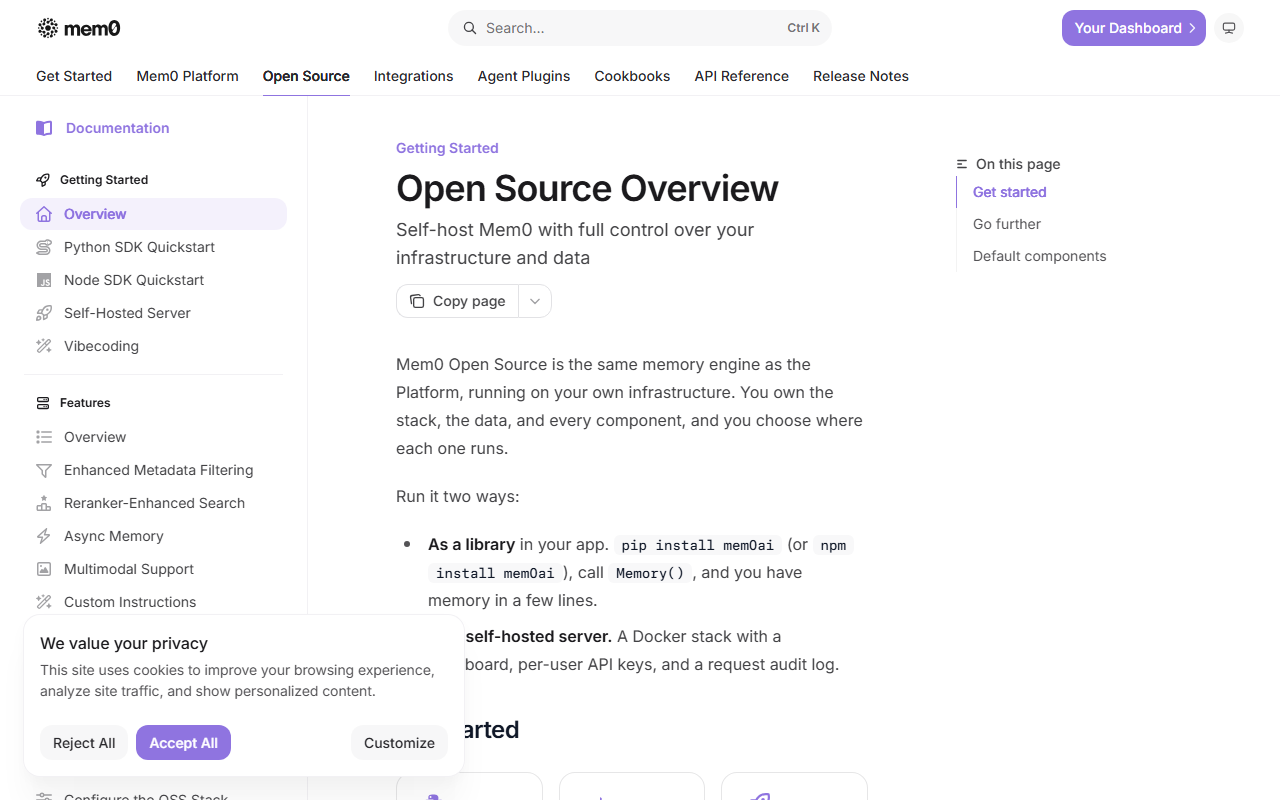1280x800 pixels.
Task: Click the Reranker-Enhanced Search icon
Action: (44, 503)
